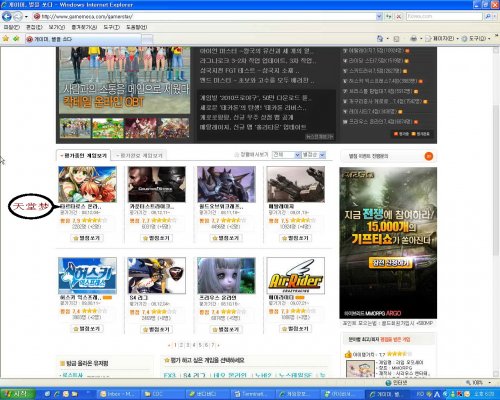500x400 pixels.
Task: Click the browser Back arrow button
Action: 7,16
